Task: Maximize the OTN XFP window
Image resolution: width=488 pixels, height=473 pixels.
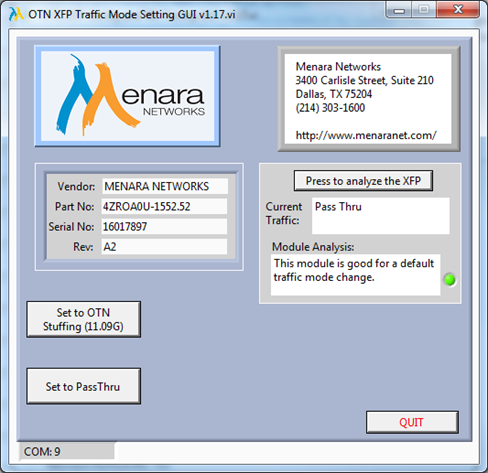Action: click(424, 10)
